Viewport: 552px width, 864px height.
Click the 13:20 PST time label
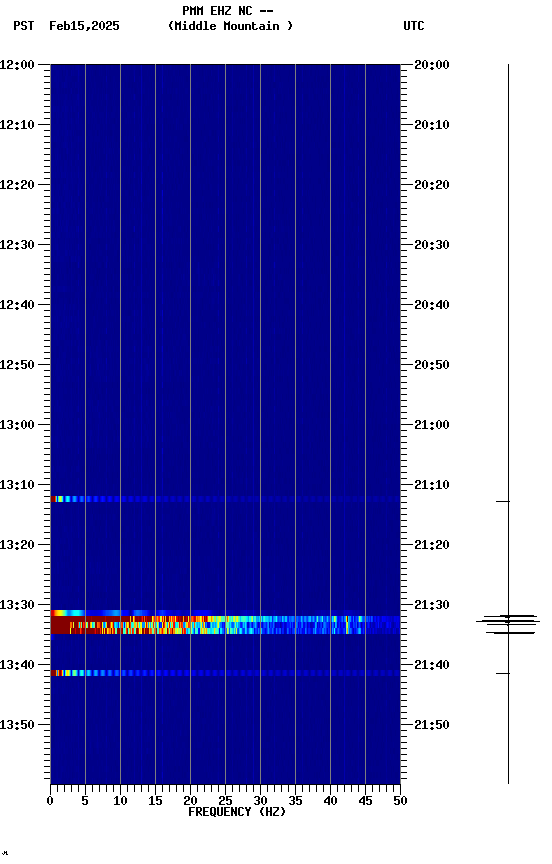17,545
